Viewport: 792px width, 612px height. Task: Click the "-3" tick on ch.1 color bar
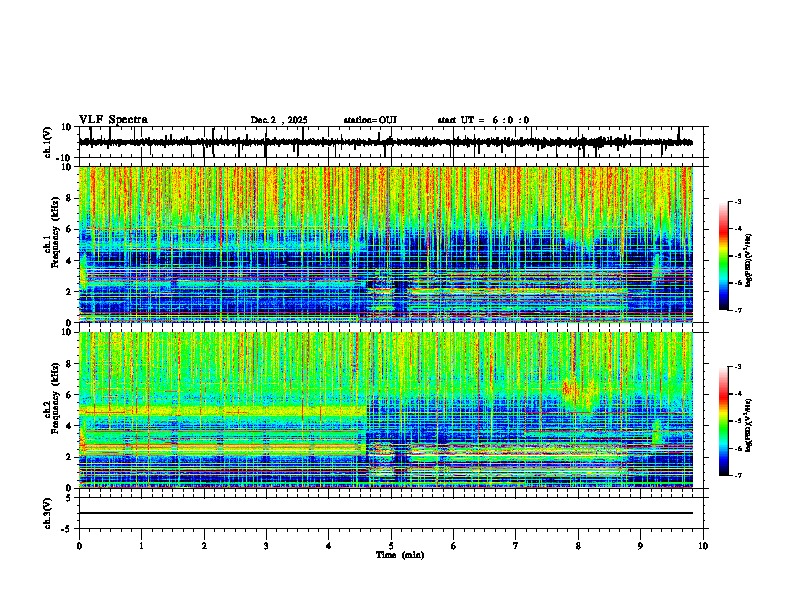[737, 201]
